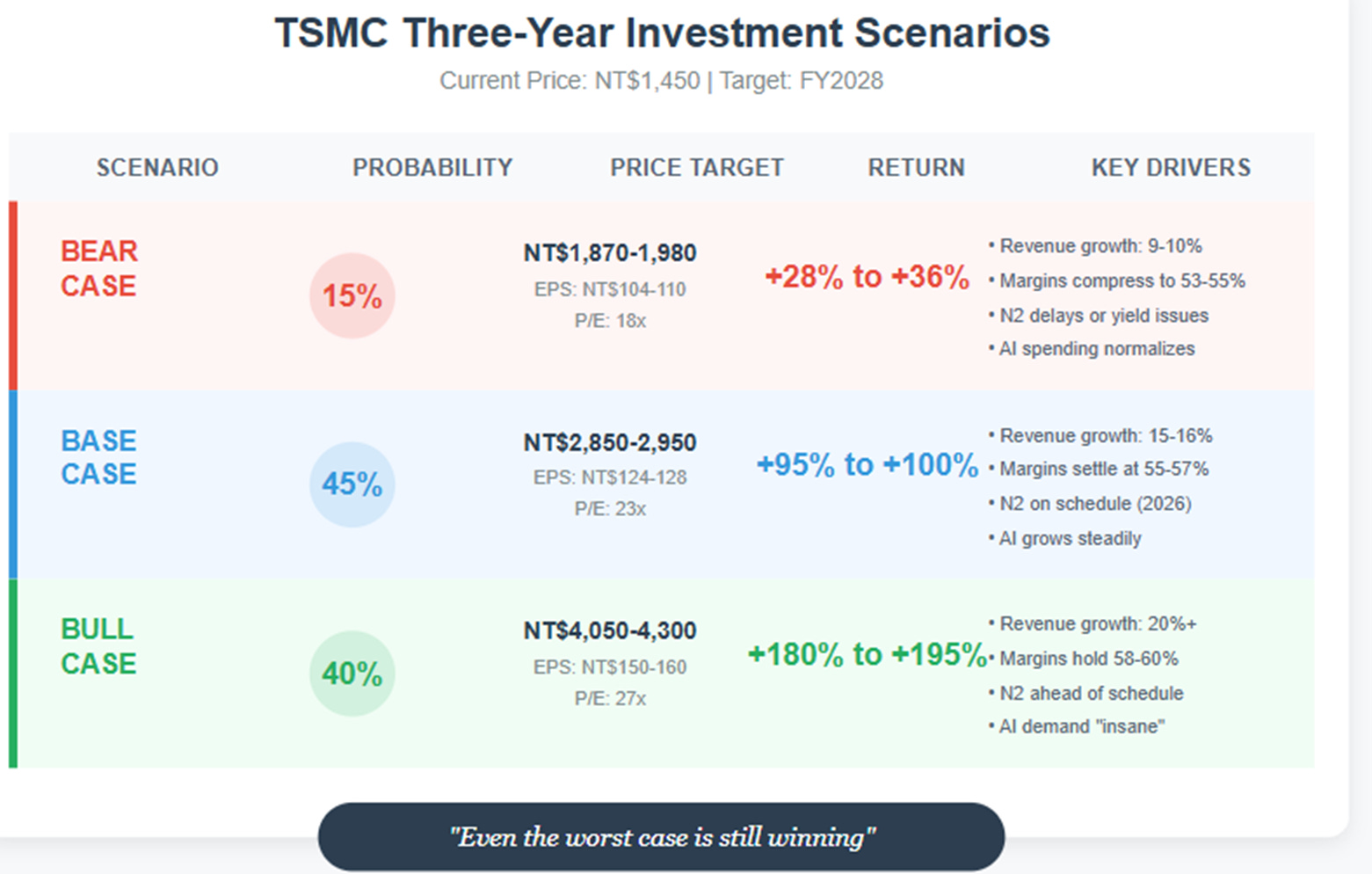
Task: Click the BULL CASE label
Action: [x=98, y=646]
